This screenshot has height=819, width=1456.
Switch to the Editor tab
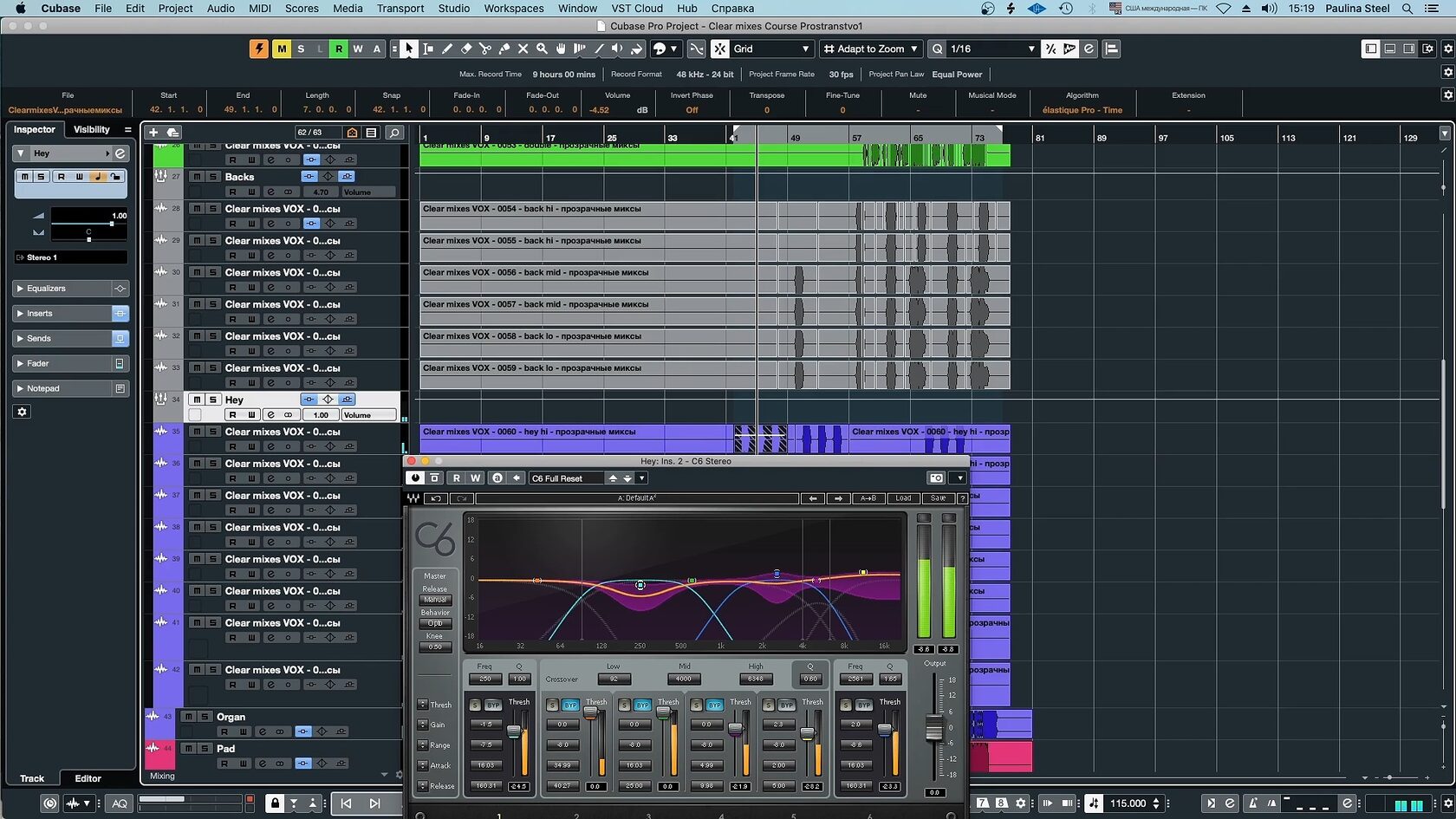(x=88, y=778)
